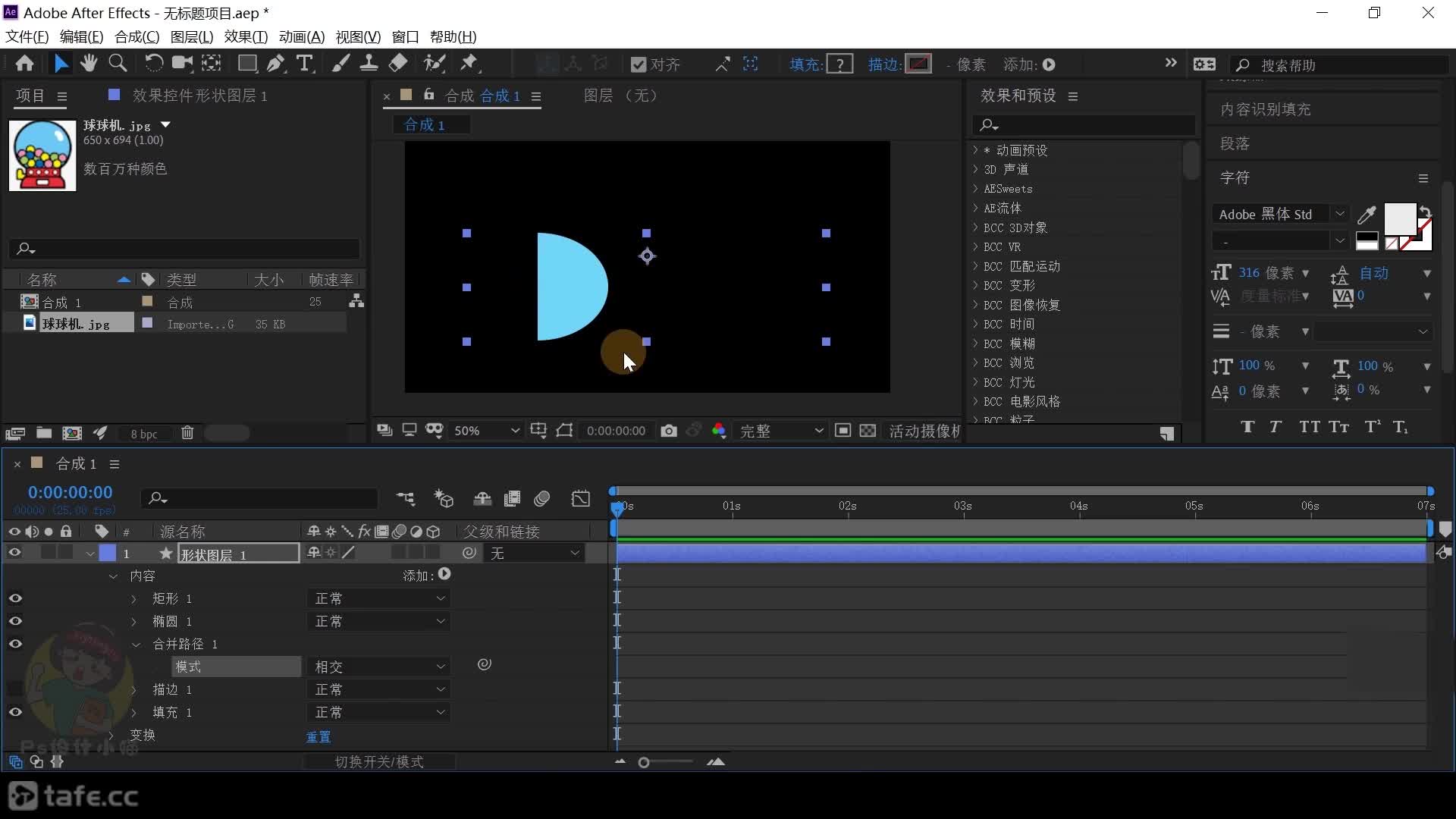Open the 内容识别填充 panel

click(x=1265, y=109)
